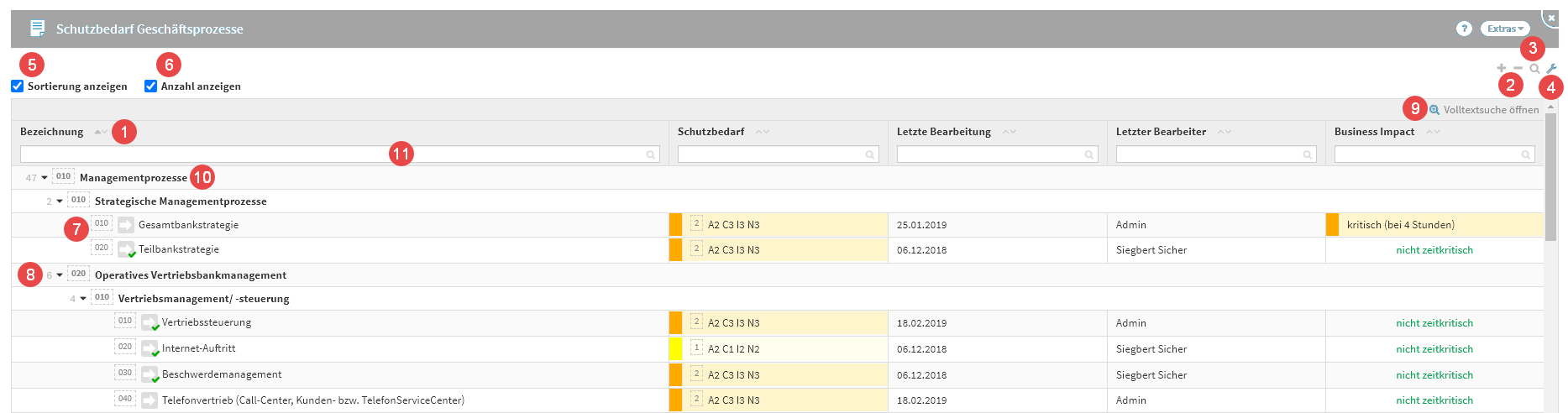Screen dimensions: 1568x413
Task: Click the Gesamtbankstrategie process arrow icon
Action: (126, 225)
